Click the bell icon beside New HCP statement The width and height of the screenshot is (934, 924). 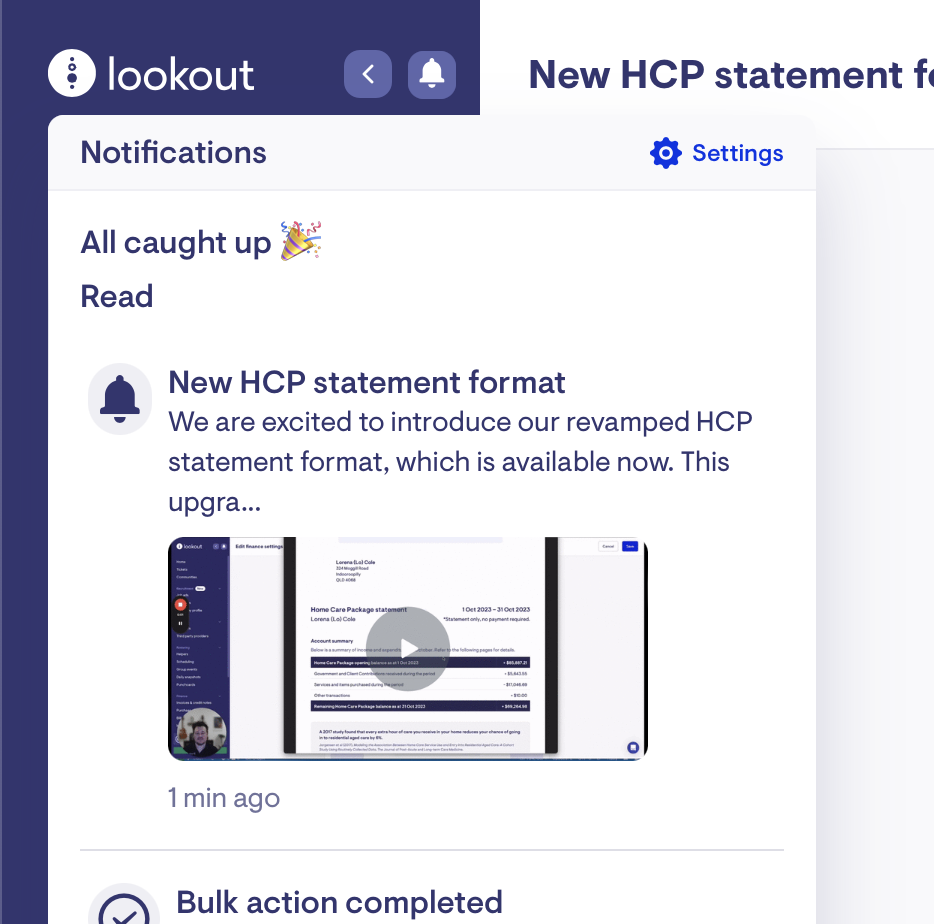click(120, 399)
